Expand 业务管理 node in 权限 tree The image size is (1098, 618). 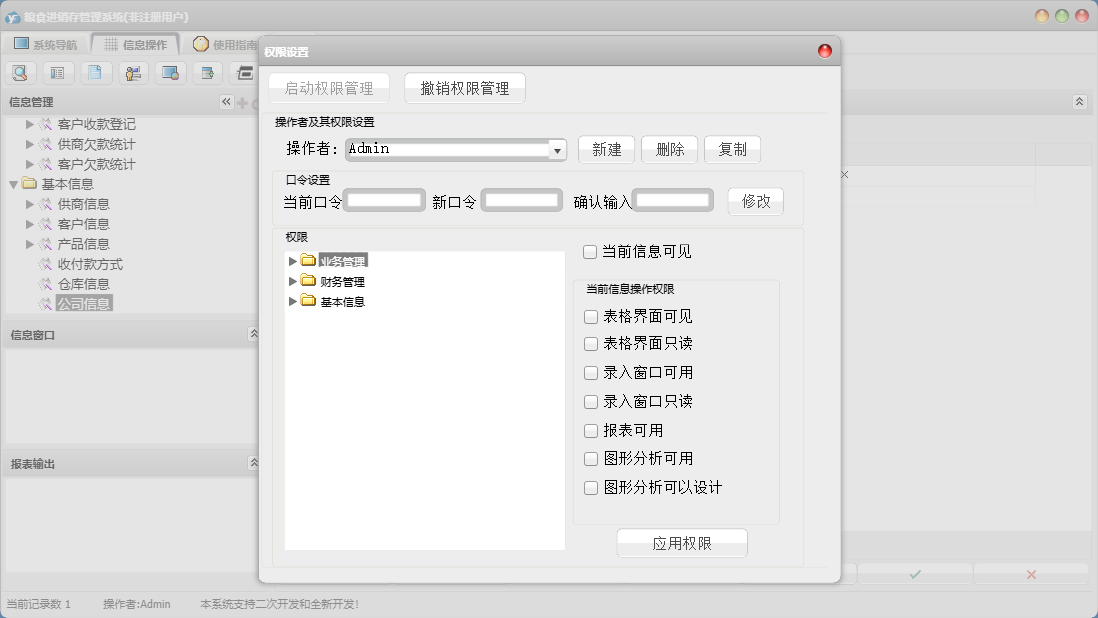click(x=293, y=261)
